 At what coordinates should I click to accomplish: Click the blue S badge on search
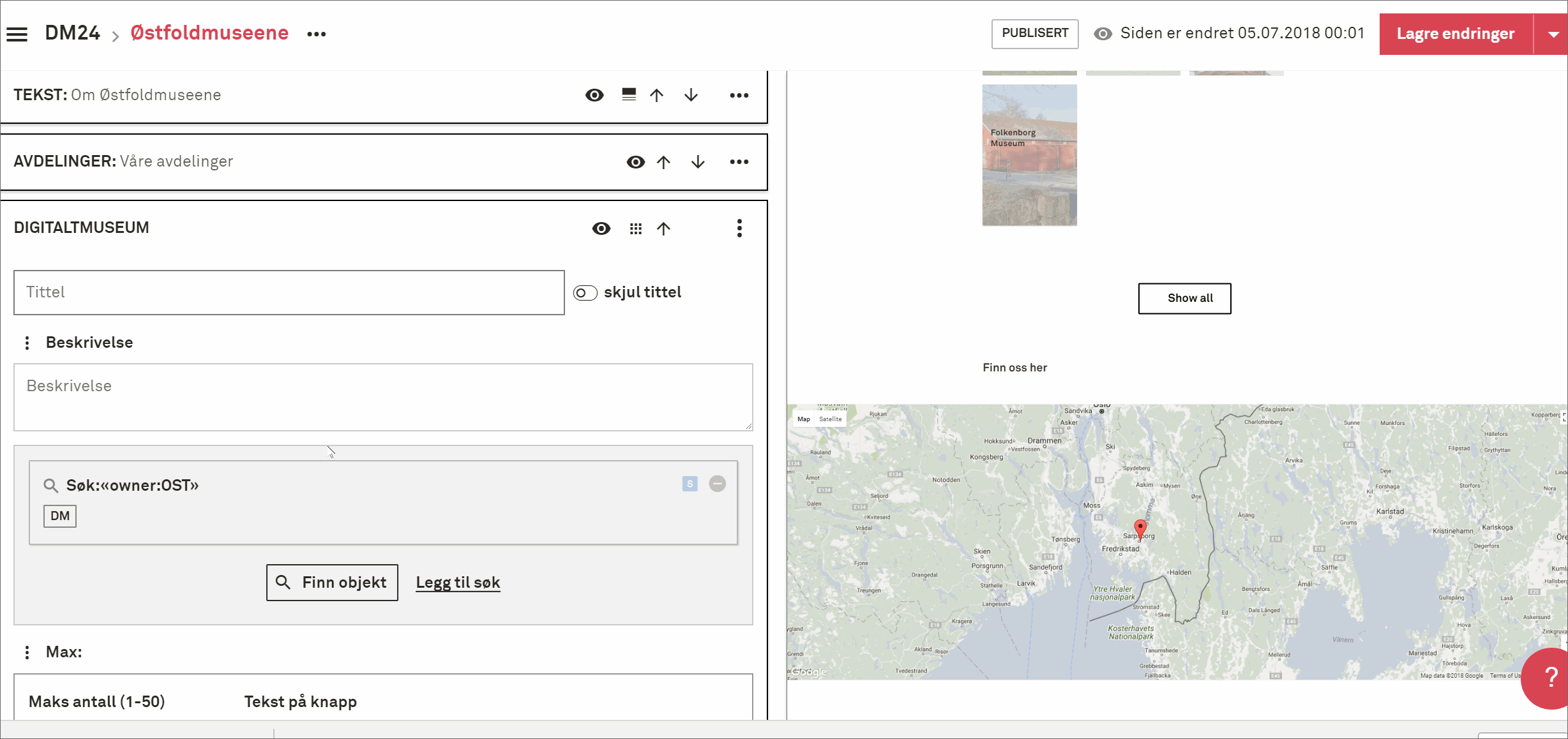690,484
